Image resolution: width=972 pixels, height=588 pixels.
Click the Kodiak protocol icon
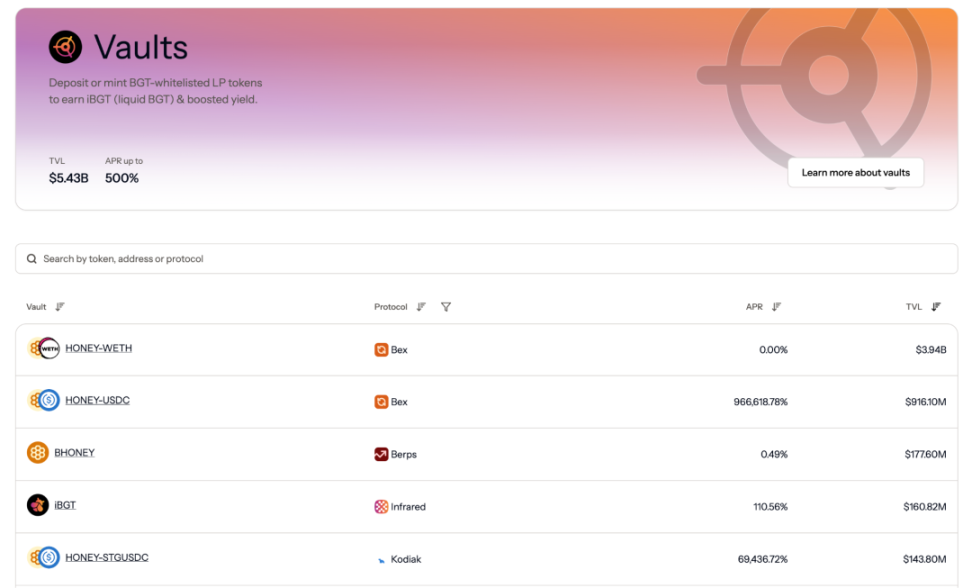(381, 559)
